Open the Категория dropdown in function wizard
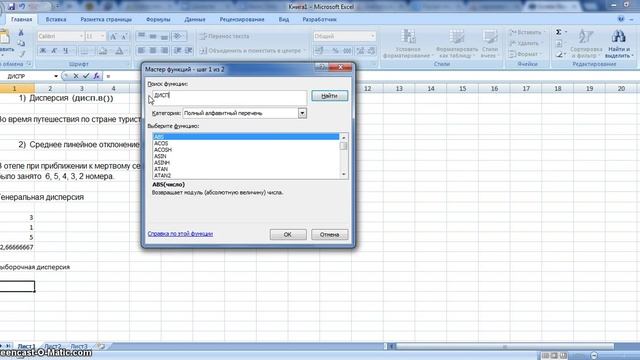640x360 pixels. point(302,113)
